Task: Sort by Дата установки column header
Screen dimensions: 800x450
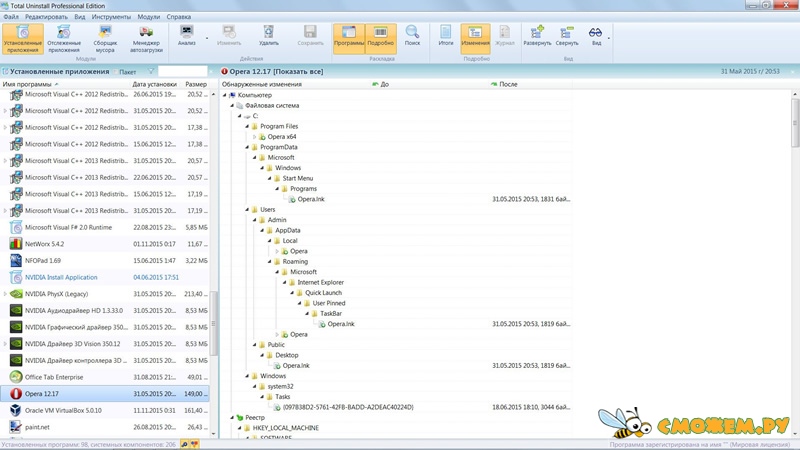Action: [155, 84]
